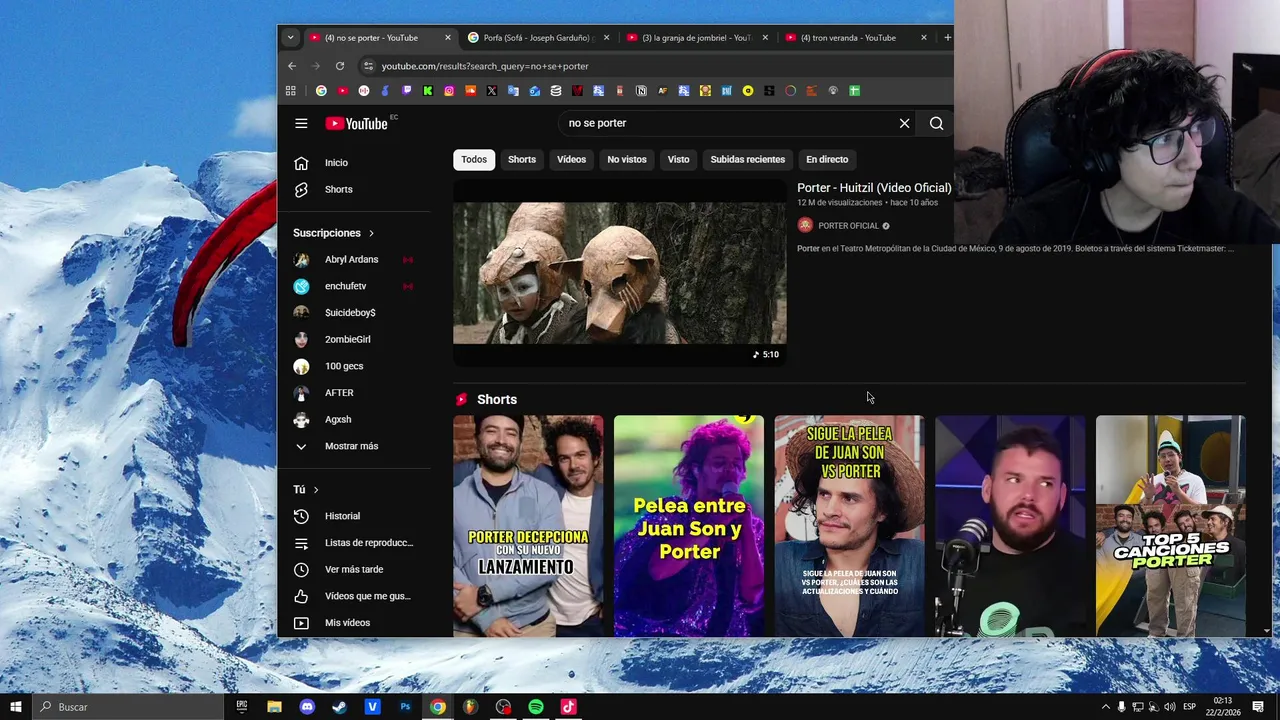The width and height of the screenshot is (1280, 720).
Task: Select the Subidas recientes filter chip
Action: [747, 159]
